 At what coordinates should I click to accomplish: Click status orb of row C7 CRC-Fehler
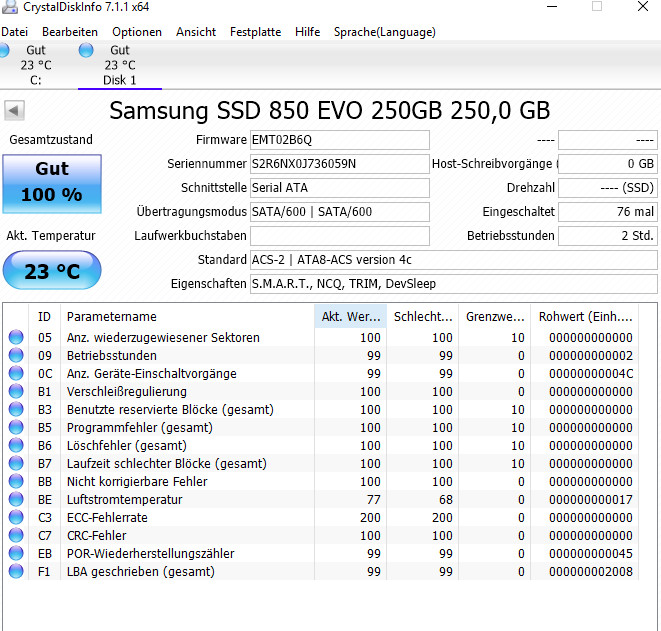click(16, 535)
